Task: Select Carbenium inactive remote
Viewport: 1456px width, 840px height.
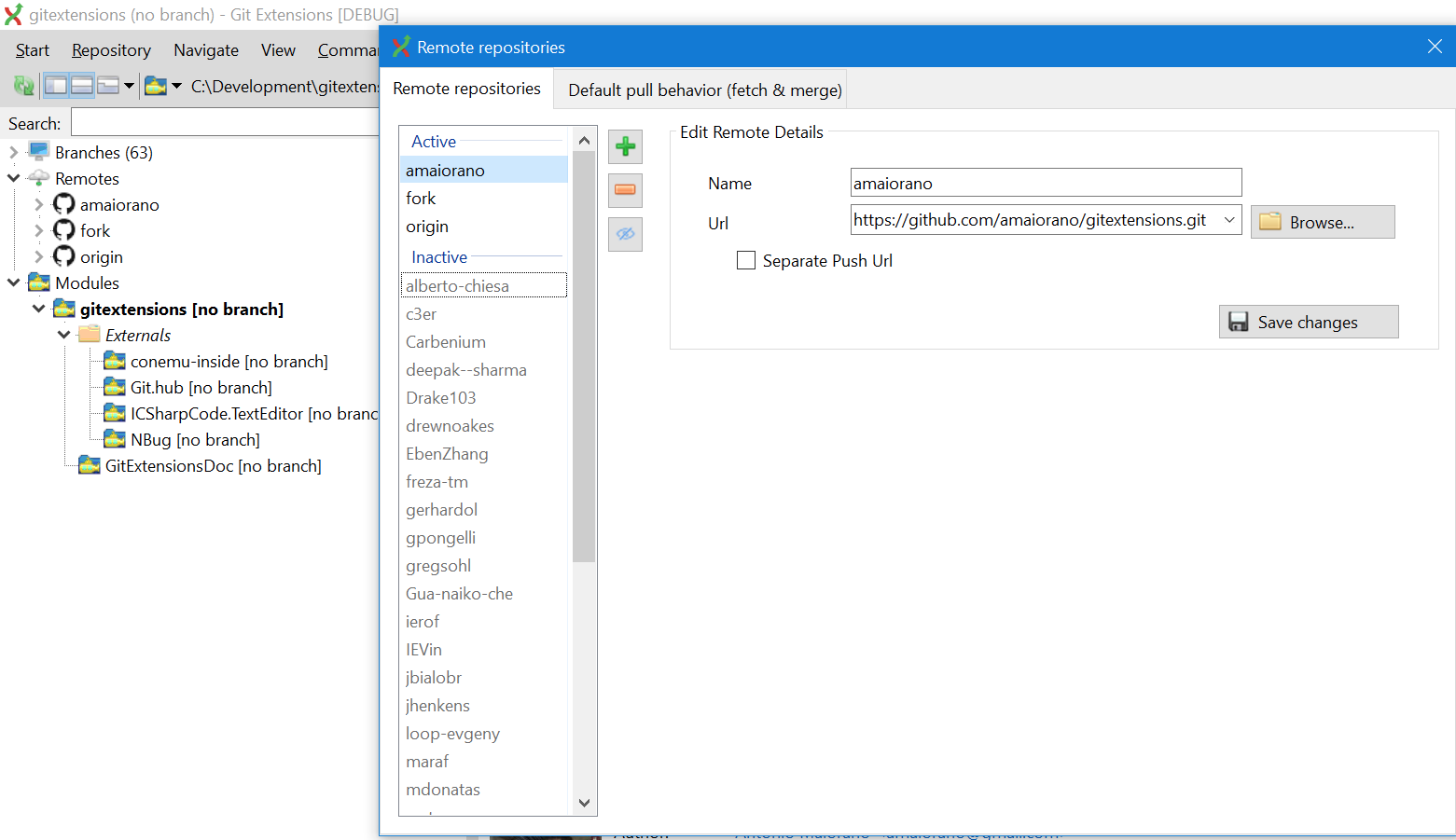Action: click(x=484, y=341)
